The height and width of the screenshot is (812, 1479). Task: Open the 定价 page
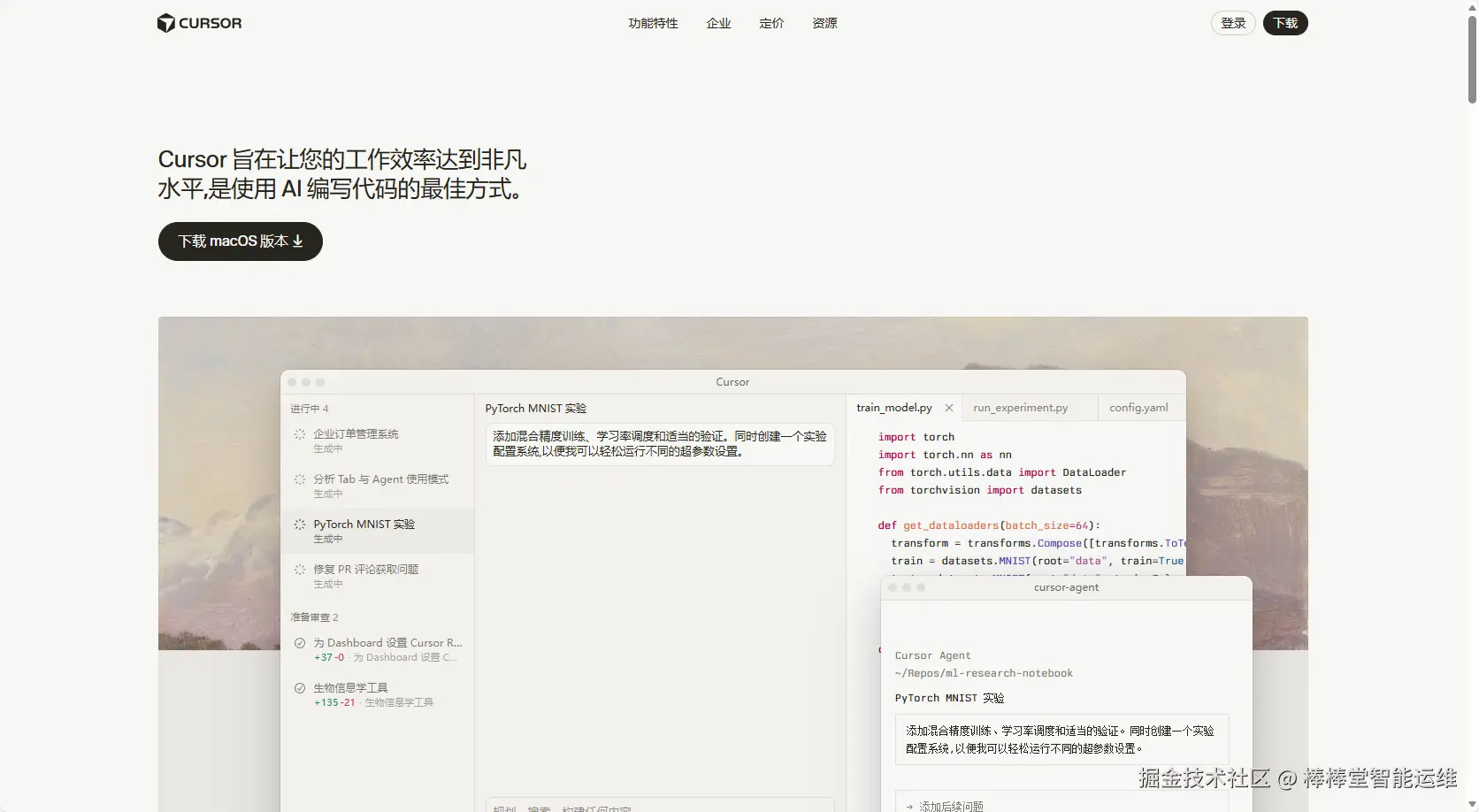[x=771, y=23]
